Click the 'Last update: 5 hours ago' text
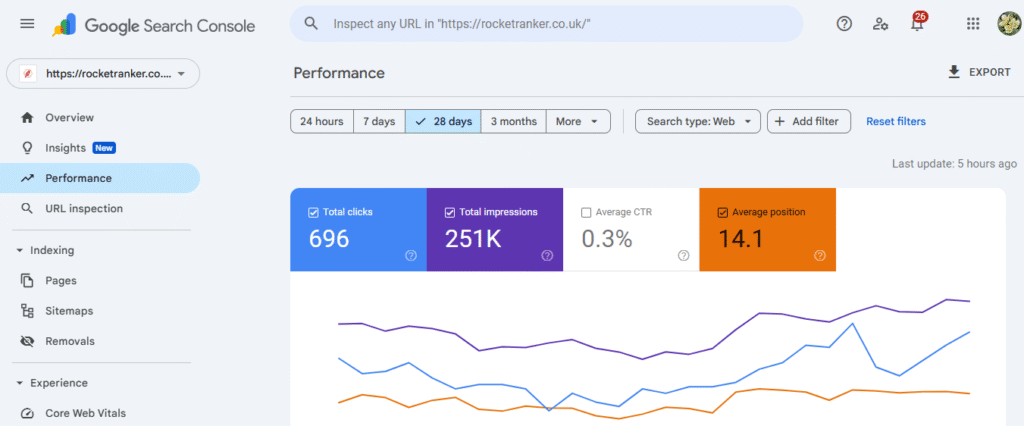The height and width of the screenshot is (426, 1024). click(954, 163)
